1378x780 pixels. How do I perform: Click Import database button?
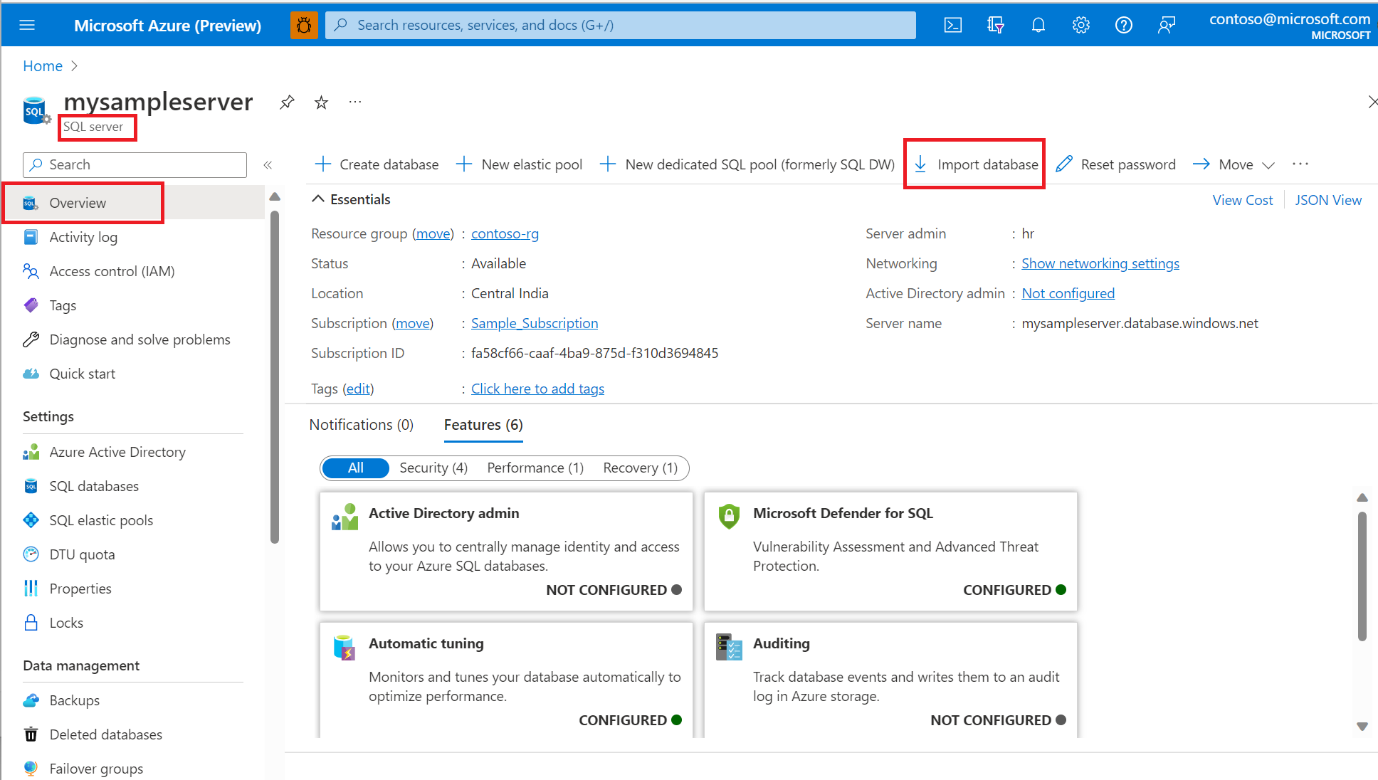coord(975,164)
